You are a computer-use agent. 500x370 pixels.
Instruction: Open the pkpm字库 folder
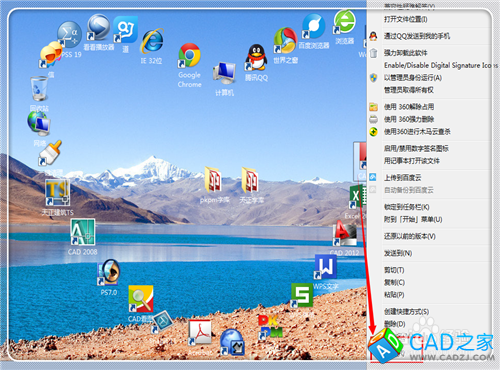[213, 180]
